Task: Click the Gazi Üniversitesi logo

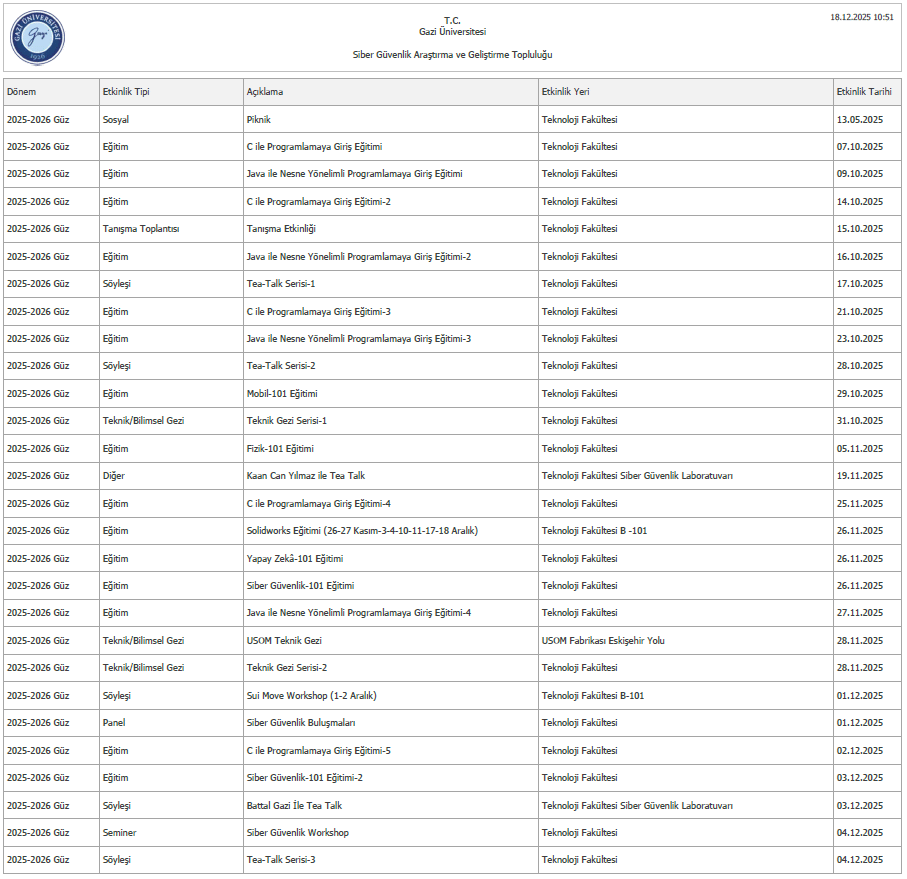Action: [37, 38]
